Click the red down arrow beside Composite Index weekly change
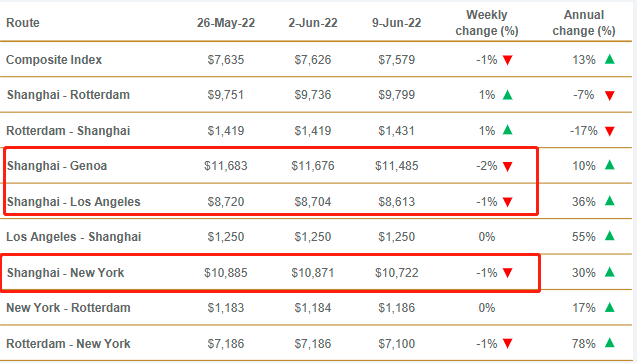The width and height of the screenshot is (637, 363). click(507, 60)
